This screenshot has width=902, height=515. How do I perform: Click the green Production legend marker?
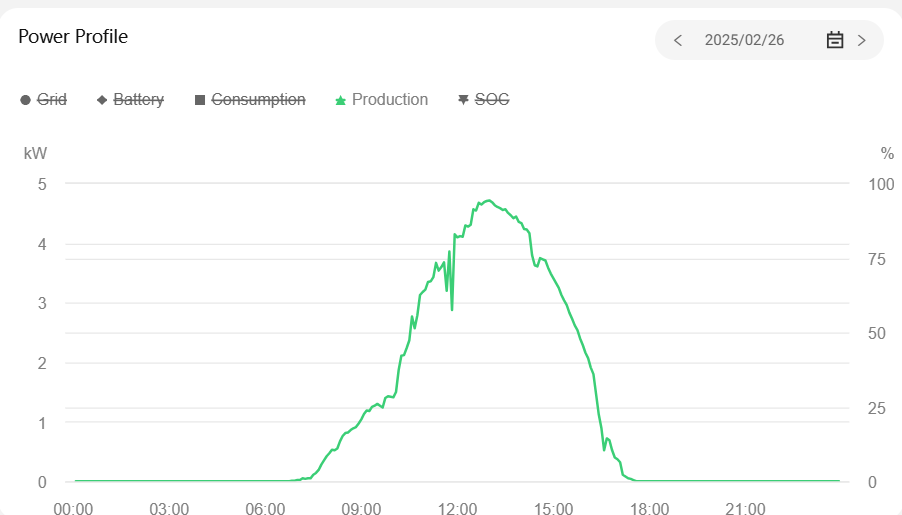(340, 100)
